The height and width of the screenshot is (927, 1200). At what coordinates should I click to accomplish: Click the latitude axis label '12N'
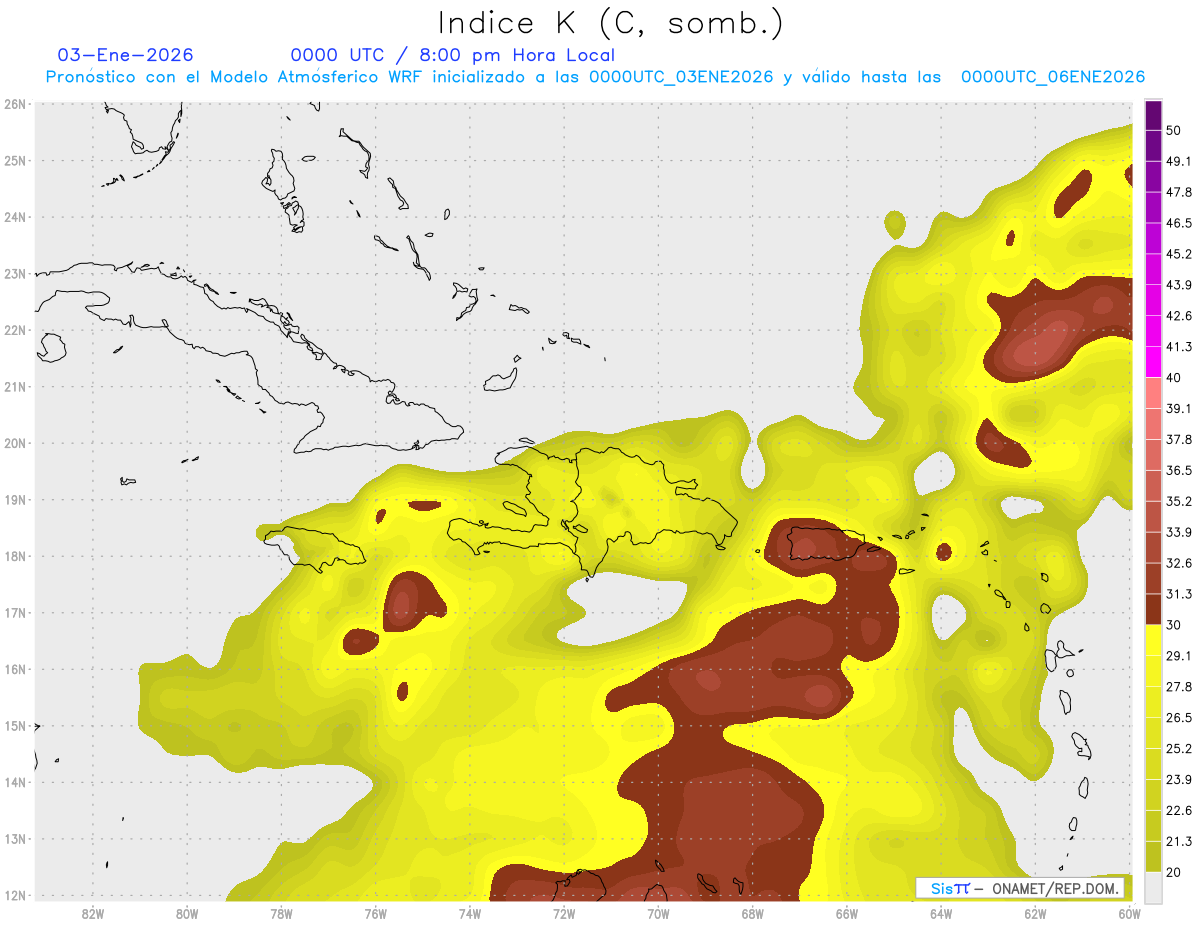[x=16, y=895]
